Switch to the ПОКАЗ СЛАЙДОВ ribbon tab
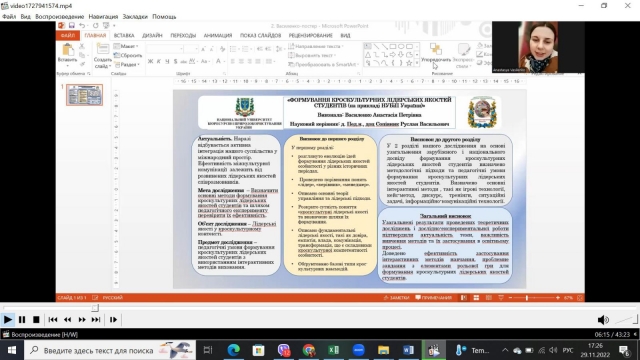This screenshot has width=640, height=360. click(260, 36)
